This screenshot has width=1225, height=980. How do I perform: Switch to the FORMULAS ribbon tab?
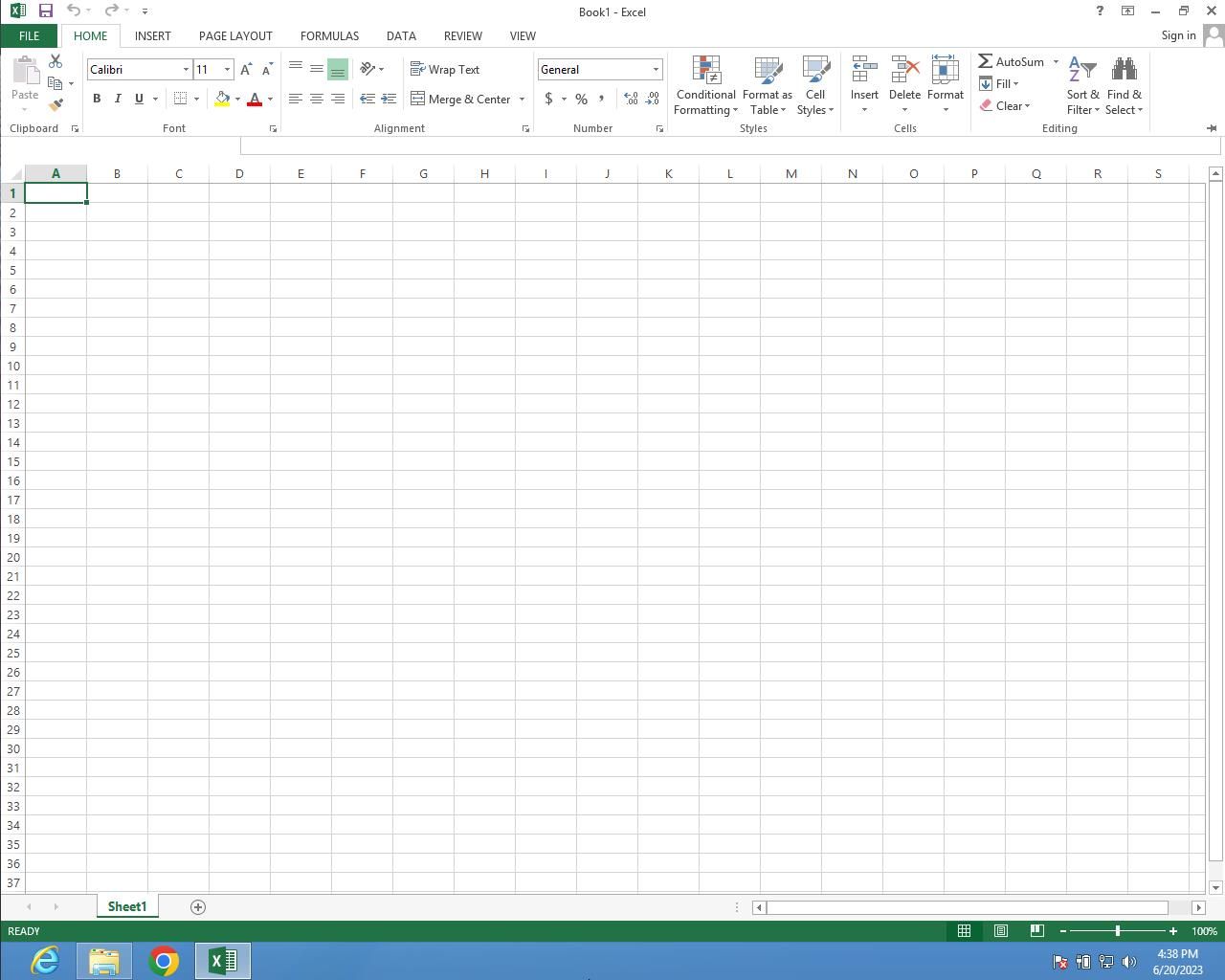coord(329,35)
